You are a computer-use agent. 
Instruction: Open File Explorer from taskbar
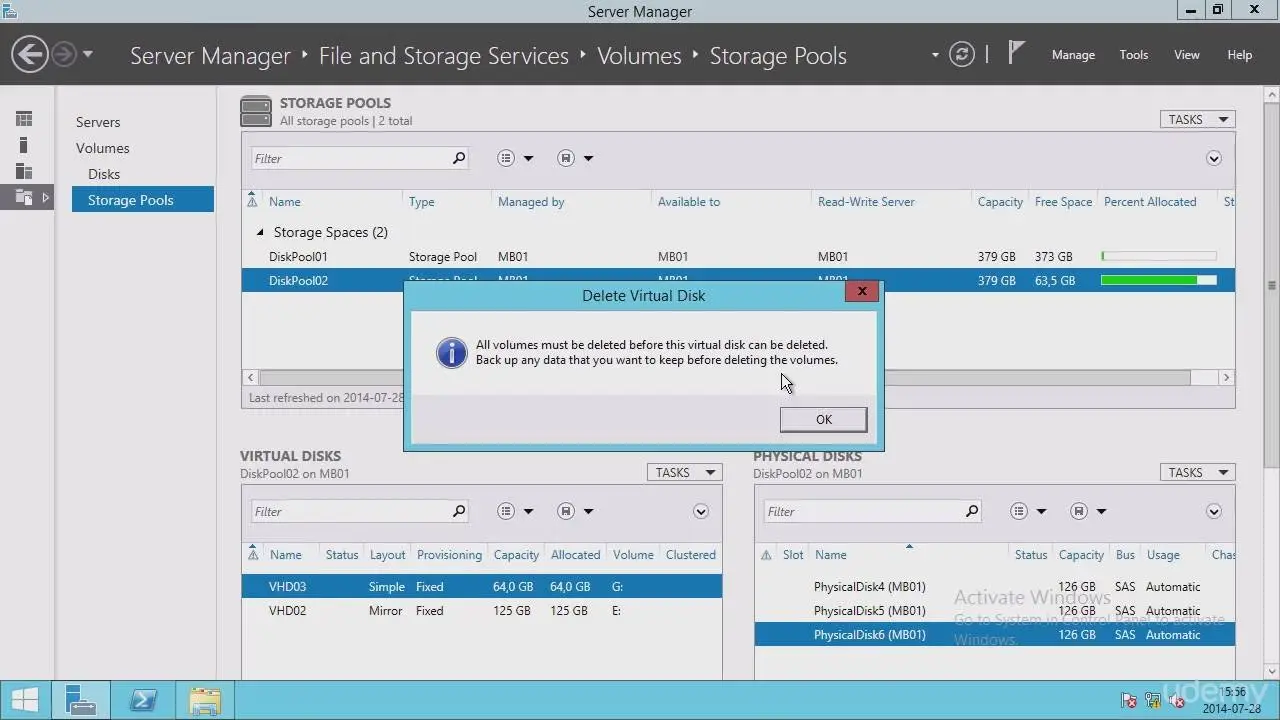point(205,700)
